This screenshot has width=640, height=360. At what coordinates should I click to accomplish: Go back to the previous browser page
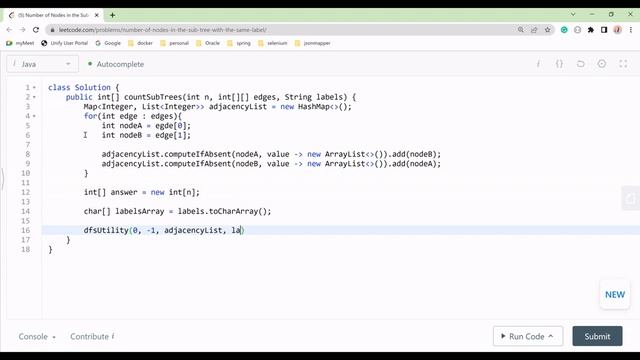[9, 30]
